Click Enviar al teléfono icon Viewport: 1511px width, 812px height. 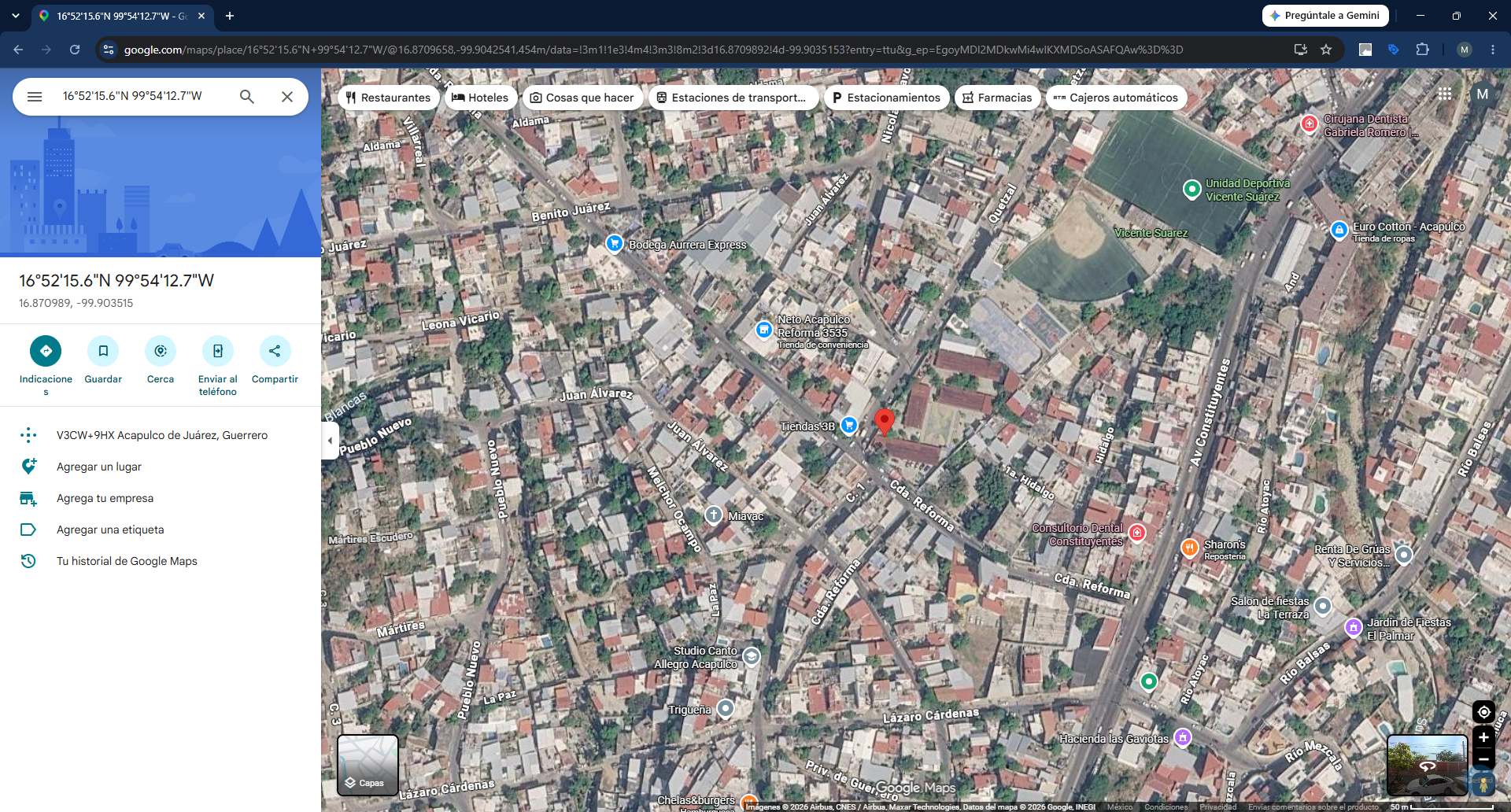(218, 351)
